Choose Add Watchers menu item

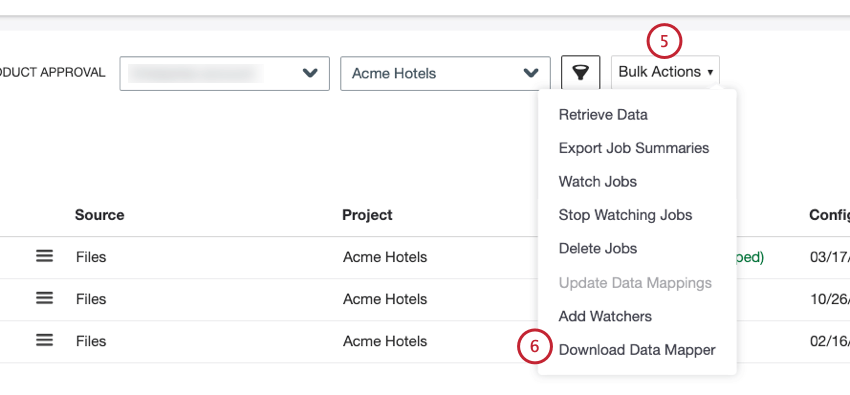(605, 316)
